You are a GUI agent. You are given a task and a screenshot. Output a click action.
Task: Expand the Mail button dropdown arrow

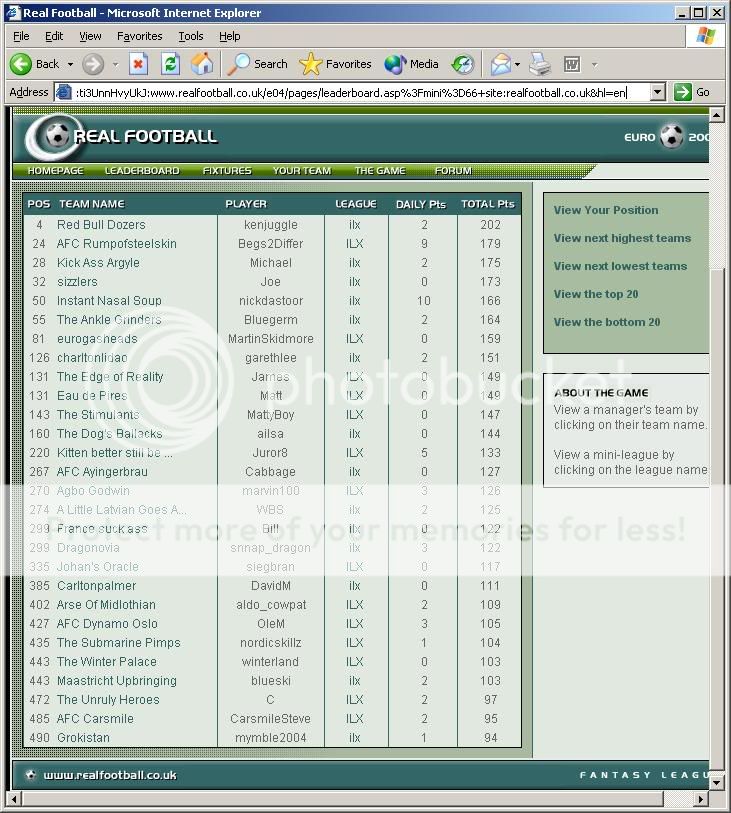517,64
